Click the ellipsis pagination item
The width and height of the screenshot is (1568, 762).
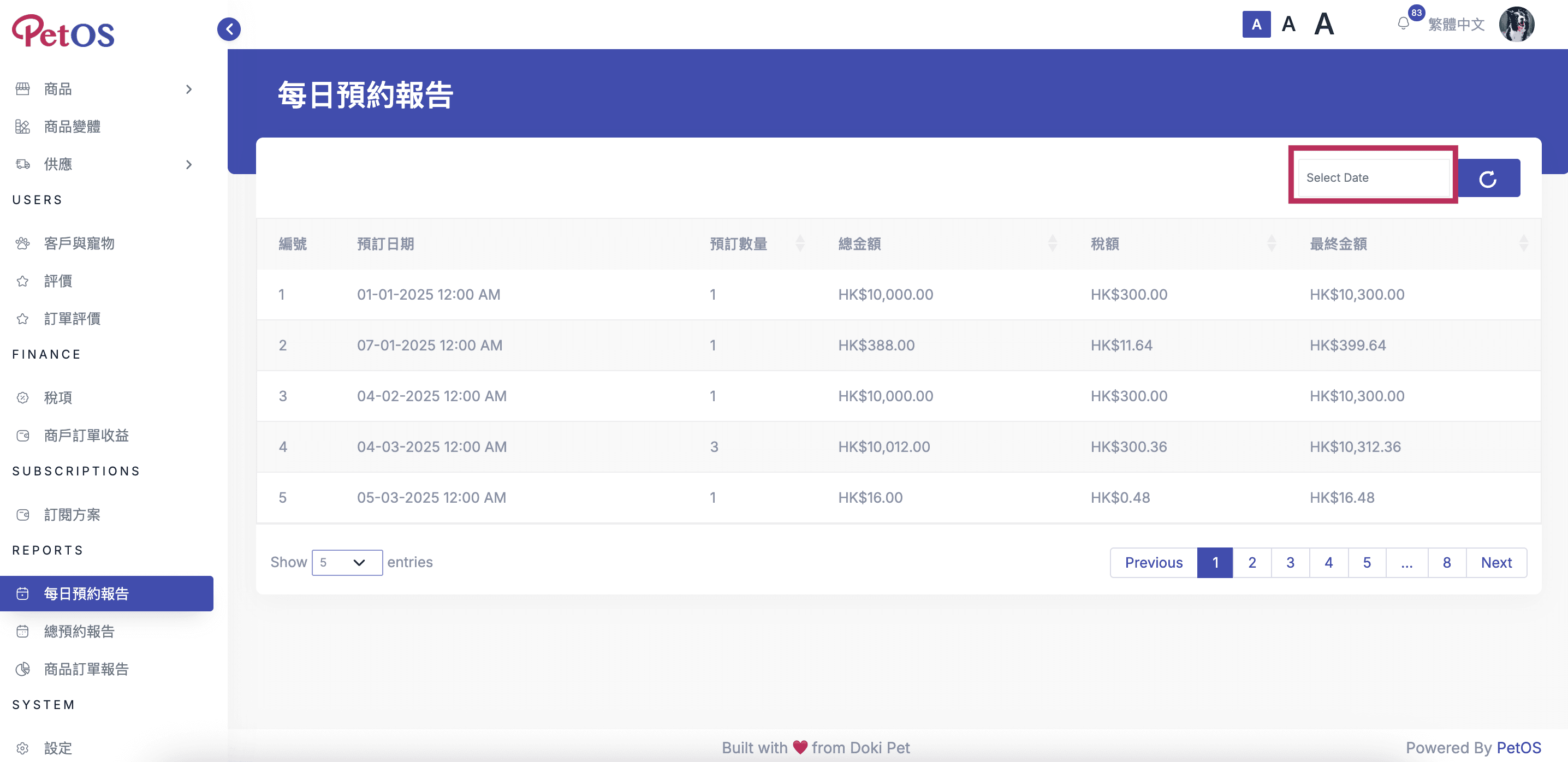point(1407,562)
